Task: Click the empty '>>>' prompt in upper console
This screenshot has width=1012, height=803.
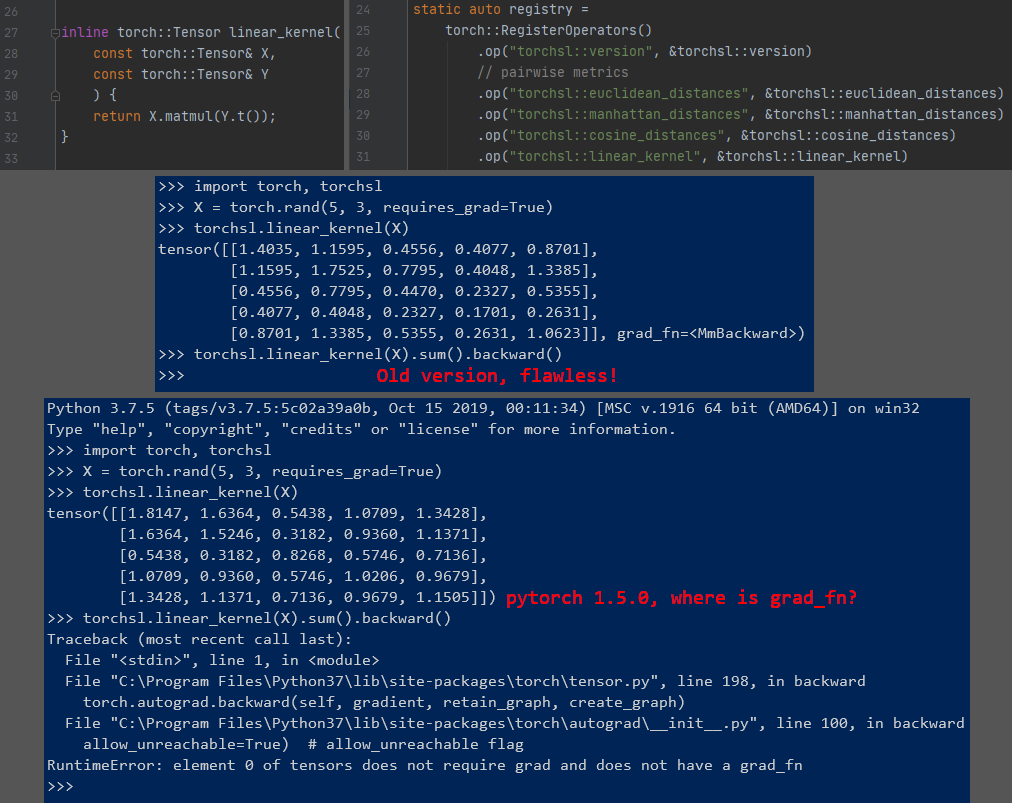Action: pos(172,376)
